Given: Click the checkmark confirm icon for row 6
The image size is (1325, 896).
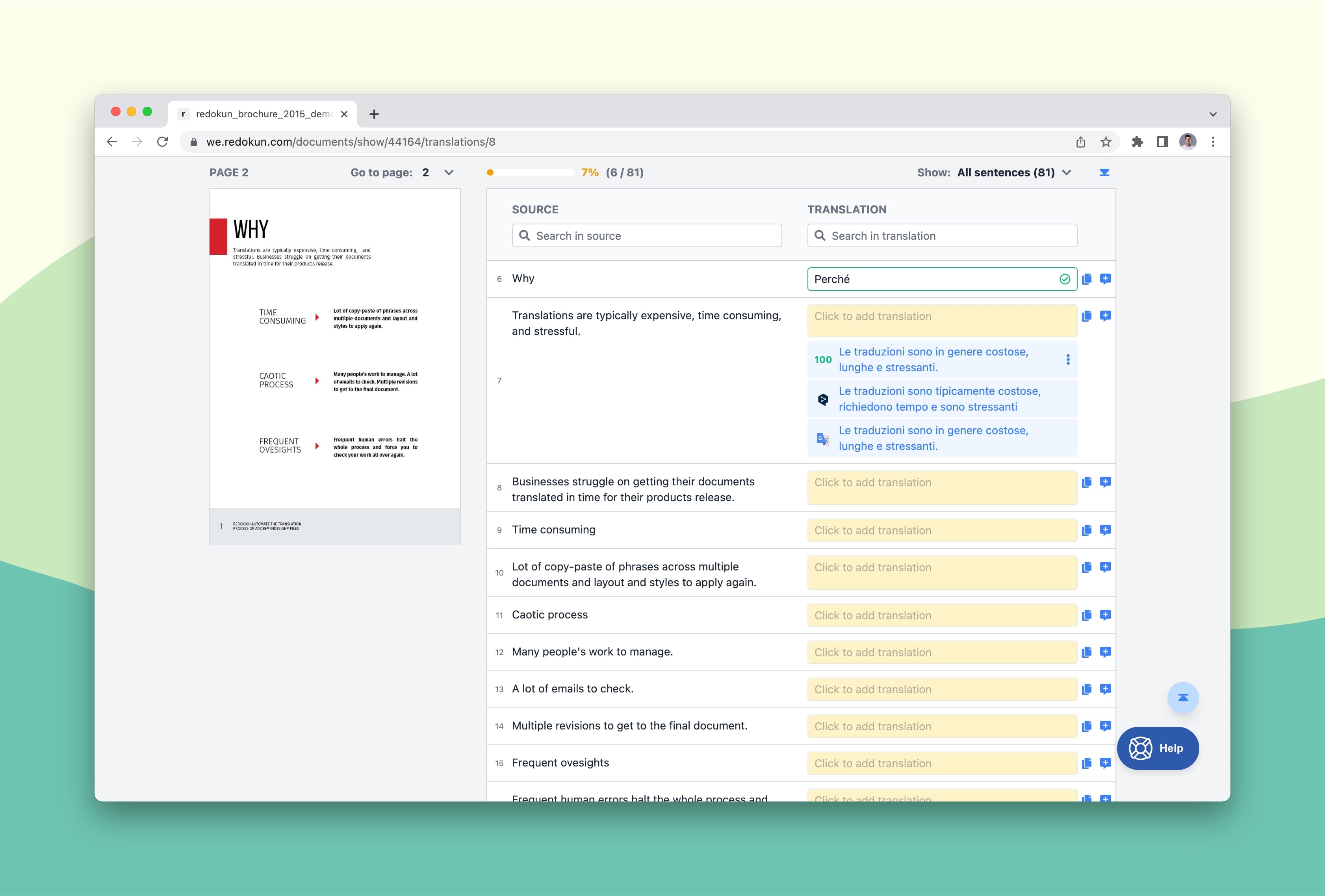Looking at the screenshot, I should (x=1064, y=278).
